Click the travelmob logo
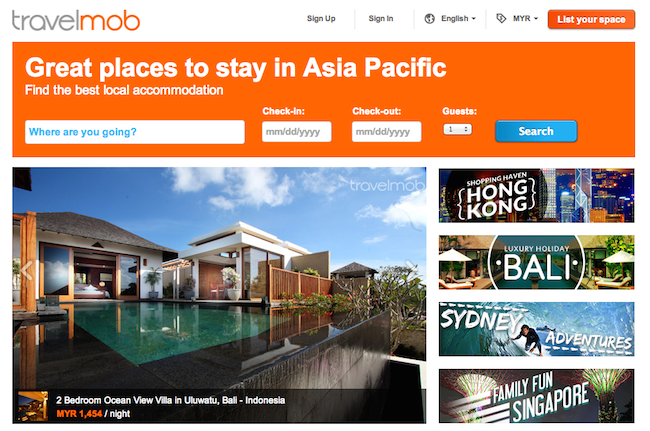650x431 pixels. click(76, 20)
